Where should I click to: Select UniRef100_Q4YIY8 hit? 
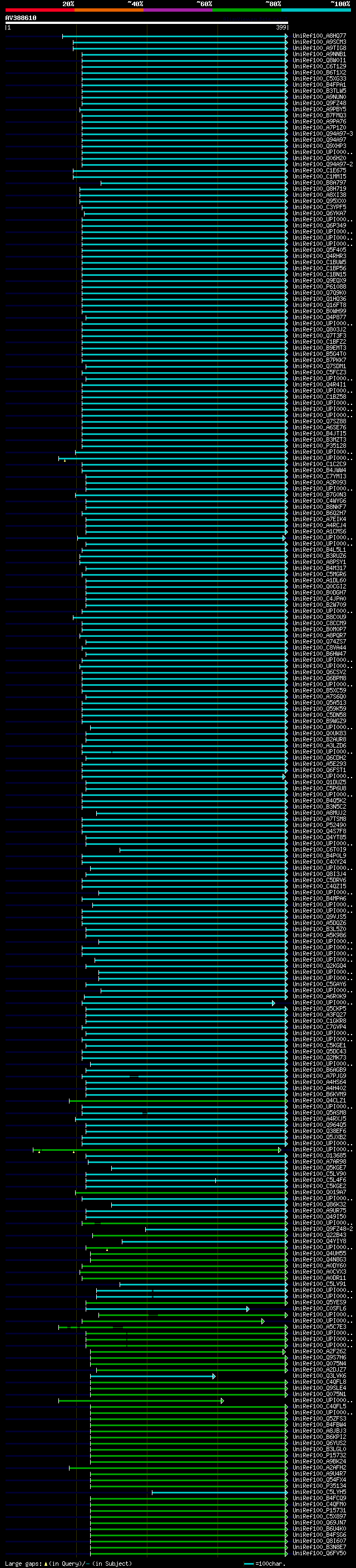tap(319, 1241)
